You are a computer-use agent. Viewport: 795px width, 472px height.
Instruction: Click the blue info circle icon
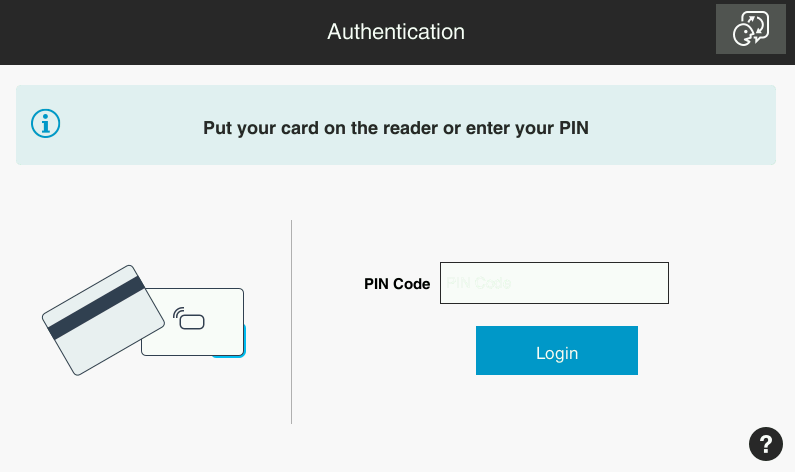coord(46,124)
